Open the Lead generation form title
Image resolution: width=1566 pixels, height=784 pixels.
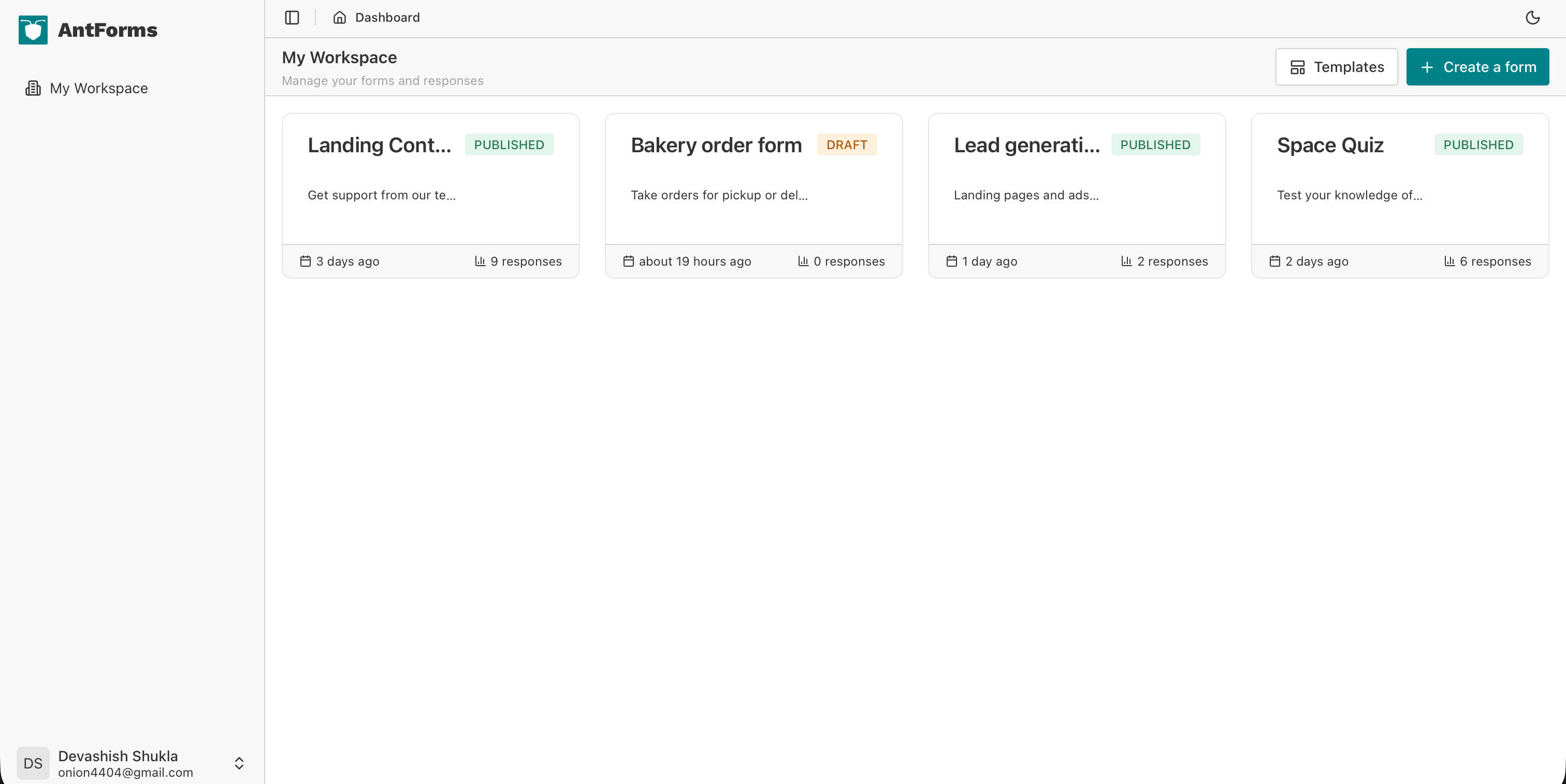point(1026,146)
